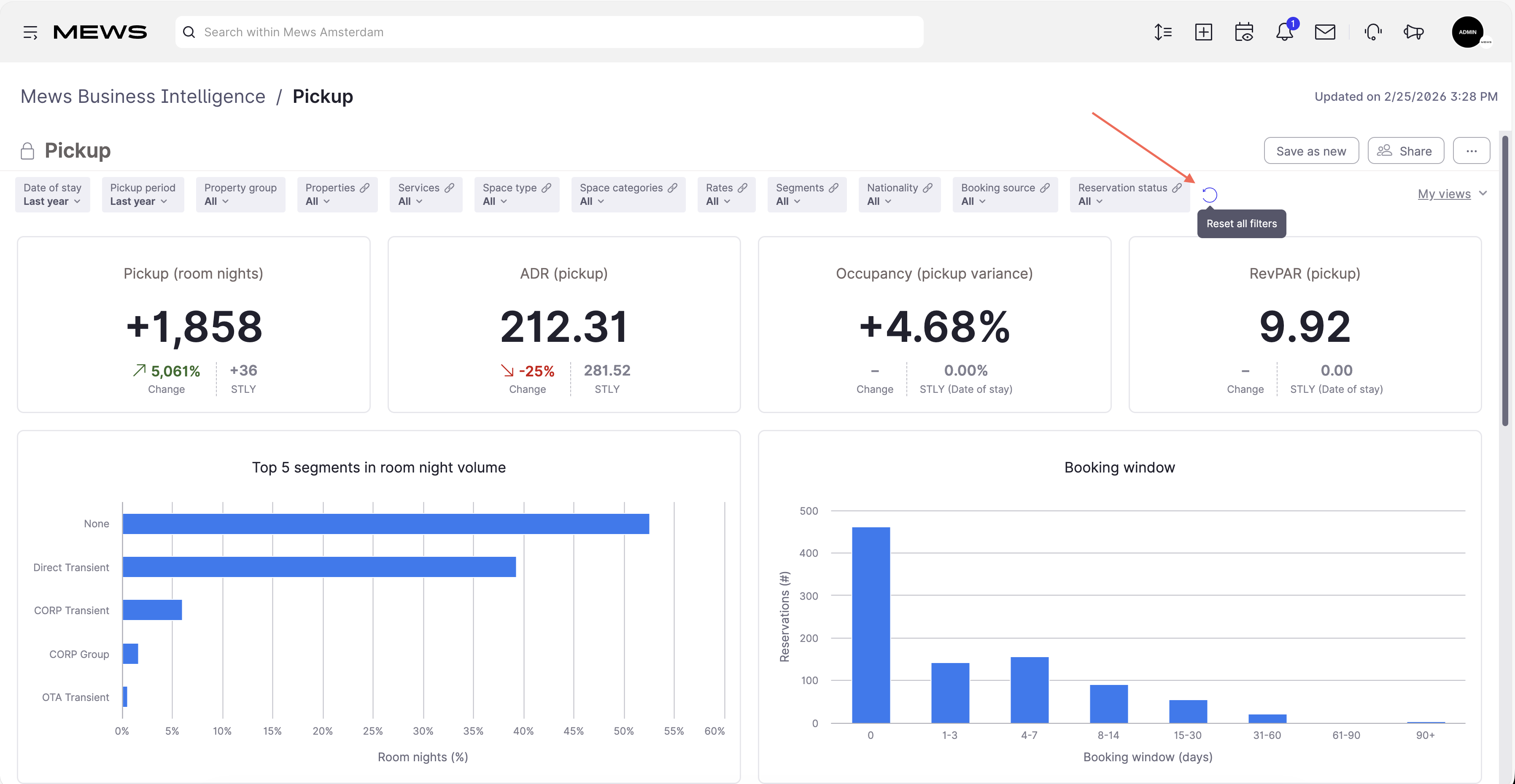Click the ADMIN profile avatar
The height and width of the screenshot is (784, 1515).
pyautogui.click(x=1467, y=32)
